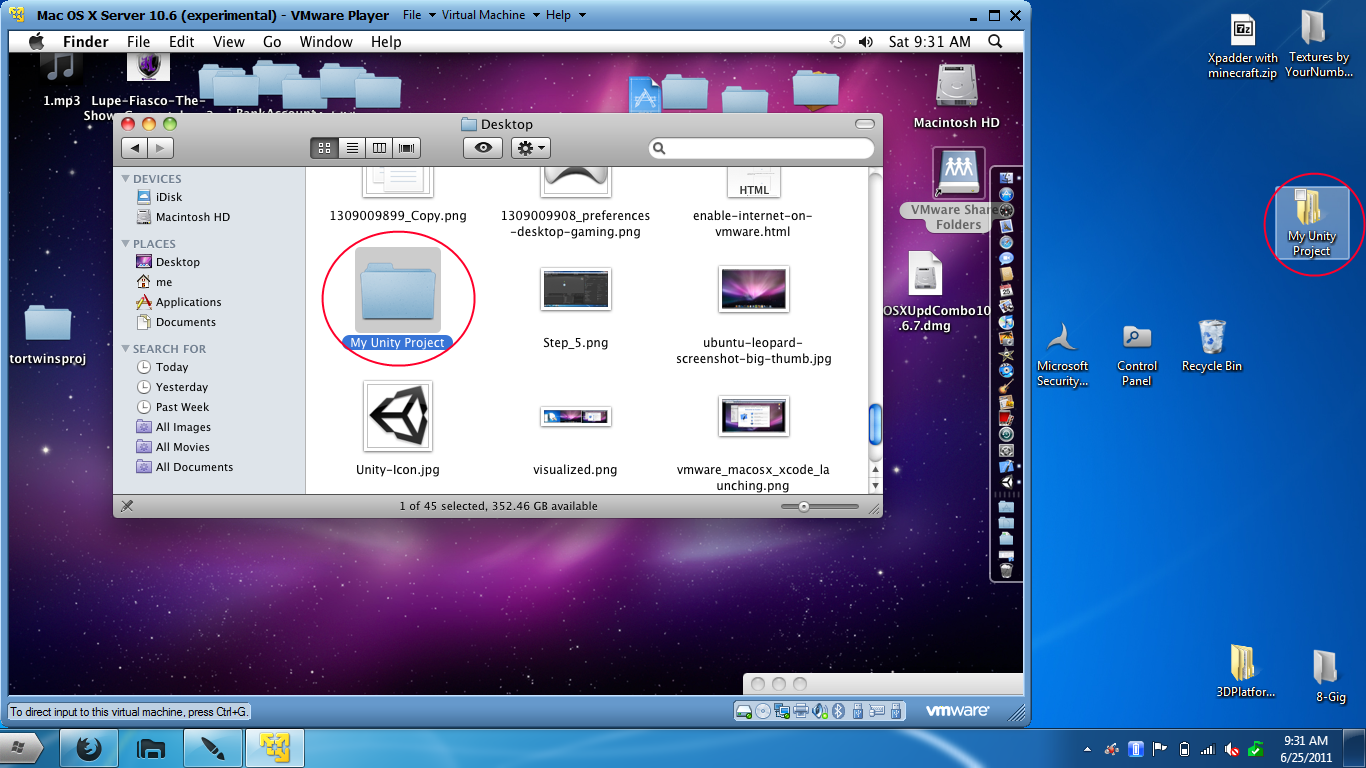Select icon view in Finder toolbar
The width and height of the screenshot is (1366, 768).
(x=324, y=148)
